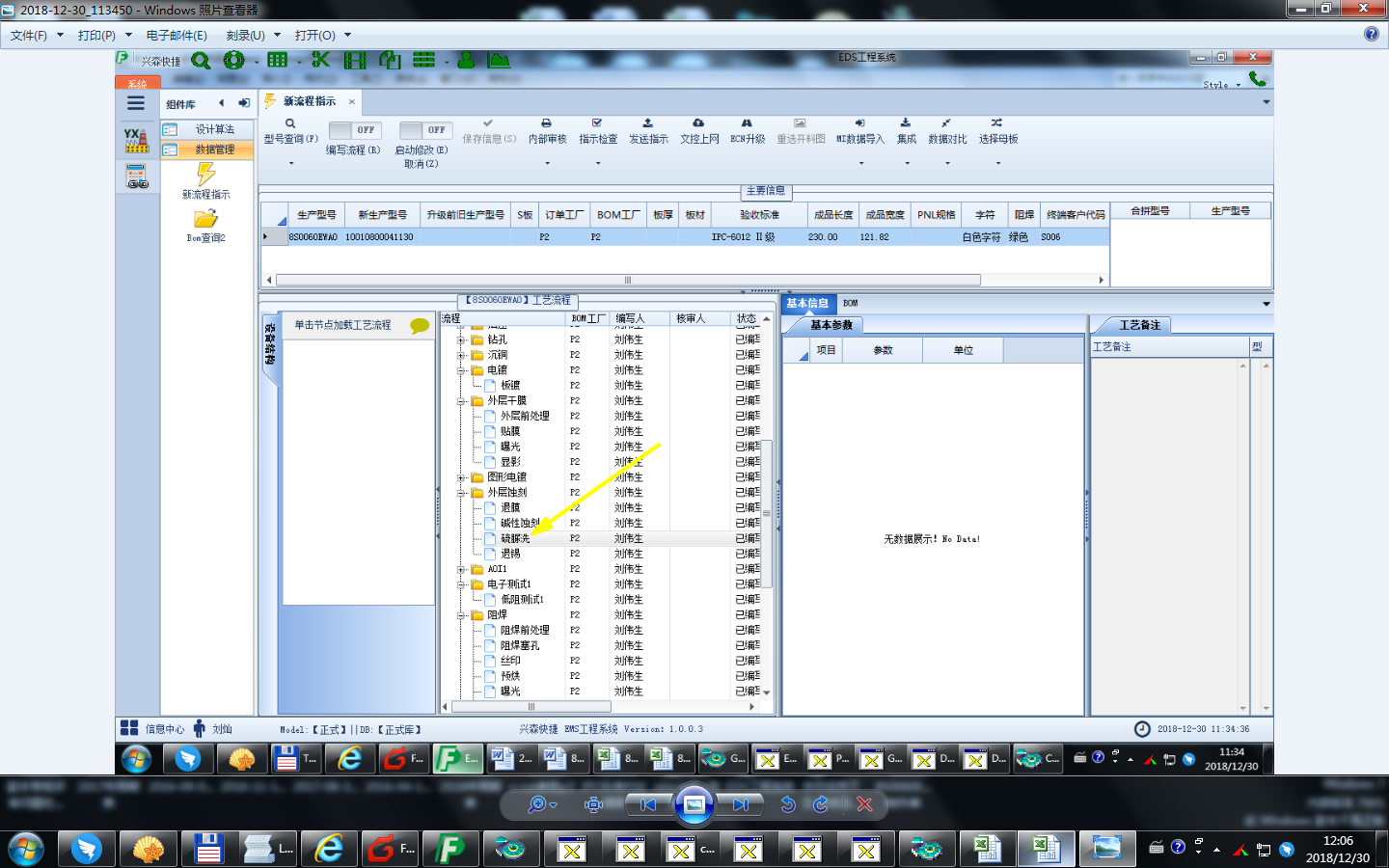Viewport: 1389px width, 868px height.
Task: Click the green copy pages icon
Action: [390, 60]
